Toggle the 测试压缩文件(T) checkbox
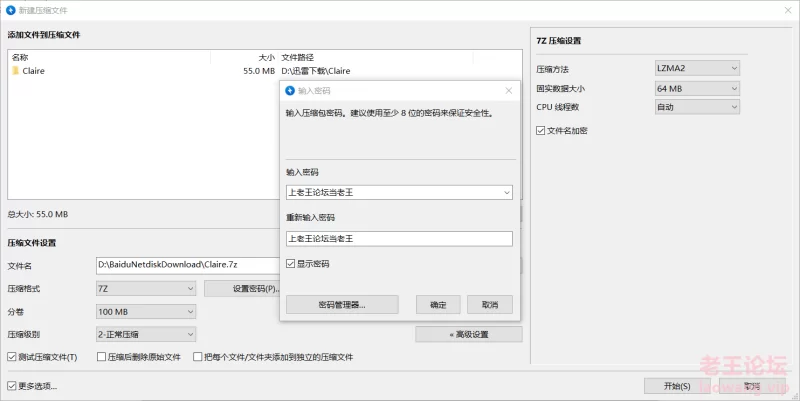The image size is (800, 401). click(12, 357)
